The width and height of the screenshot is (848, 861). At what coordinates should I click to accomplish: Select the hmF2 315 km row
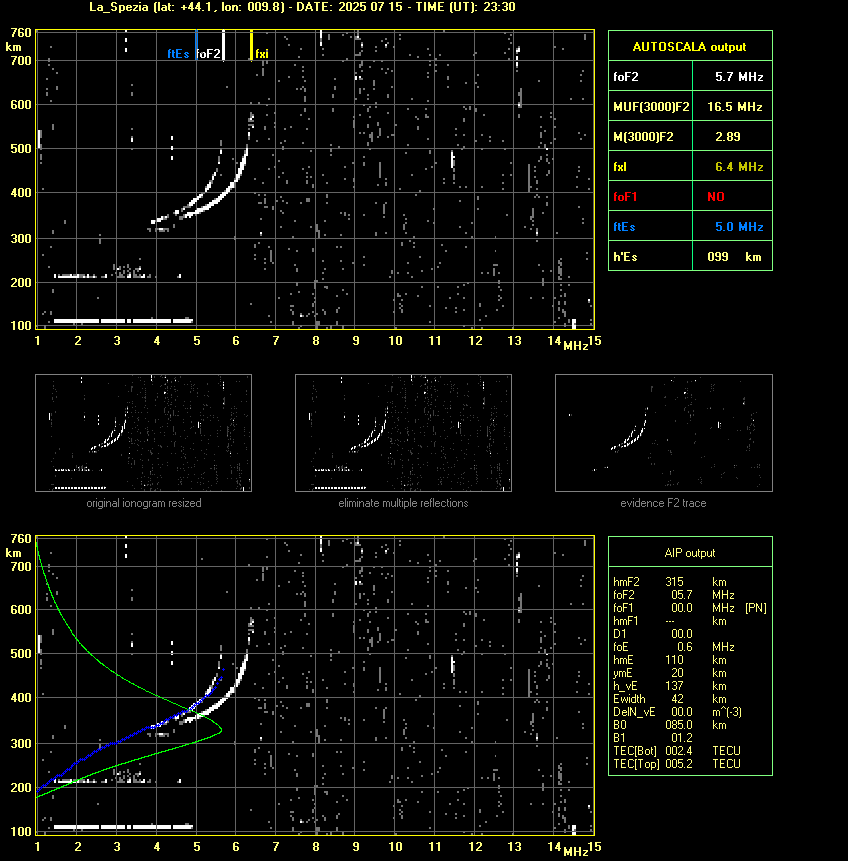point(670,582)
